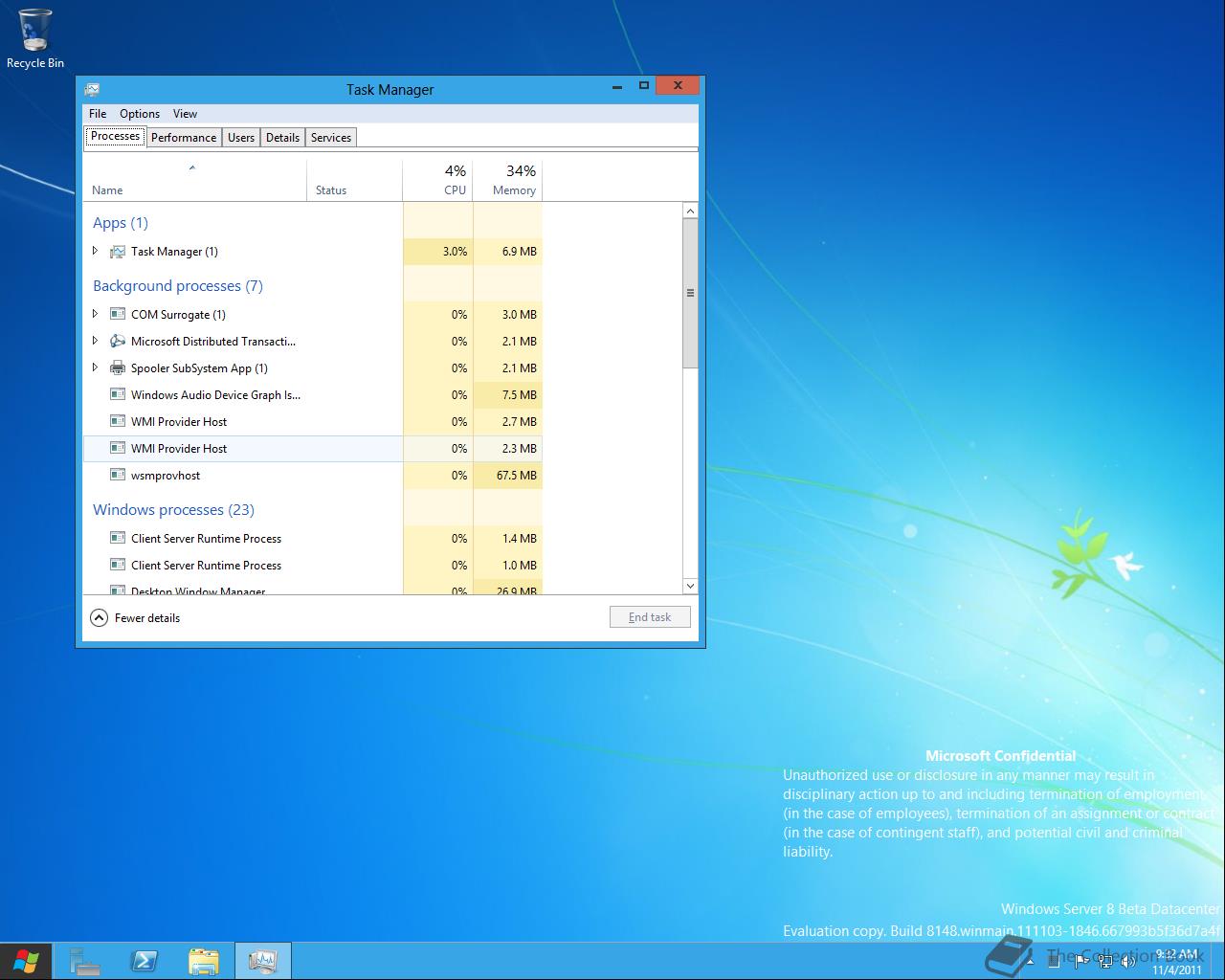1225x980 pixels.
Task: Open the File menu
Action: point(98,113)
